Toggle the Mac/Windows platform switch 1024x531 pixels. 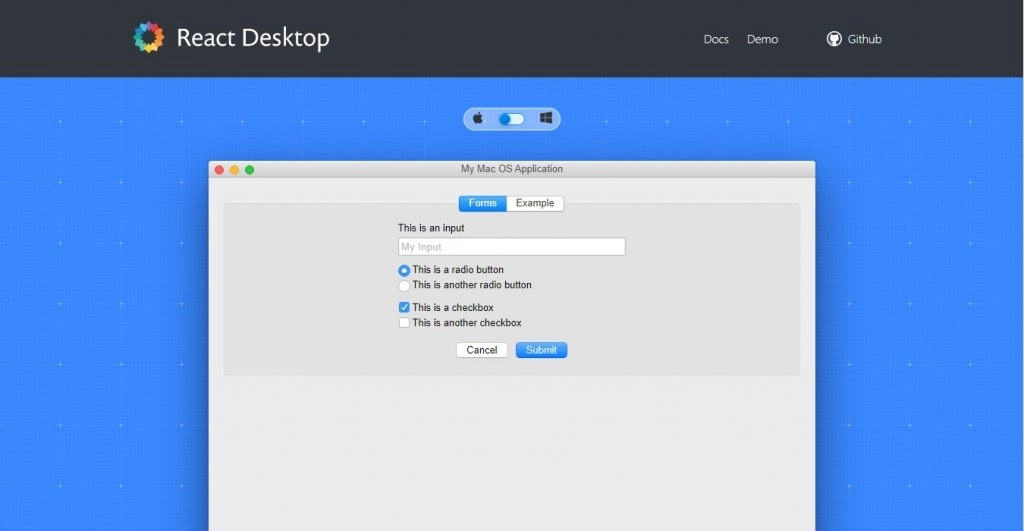511,119
